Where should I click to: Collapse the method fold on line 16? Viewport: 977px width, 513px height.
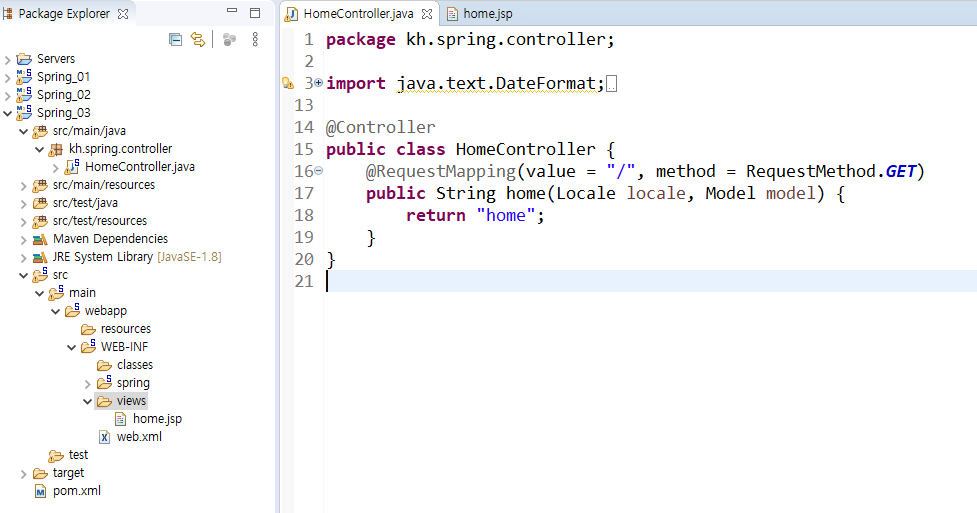click(x=318, y=171)
